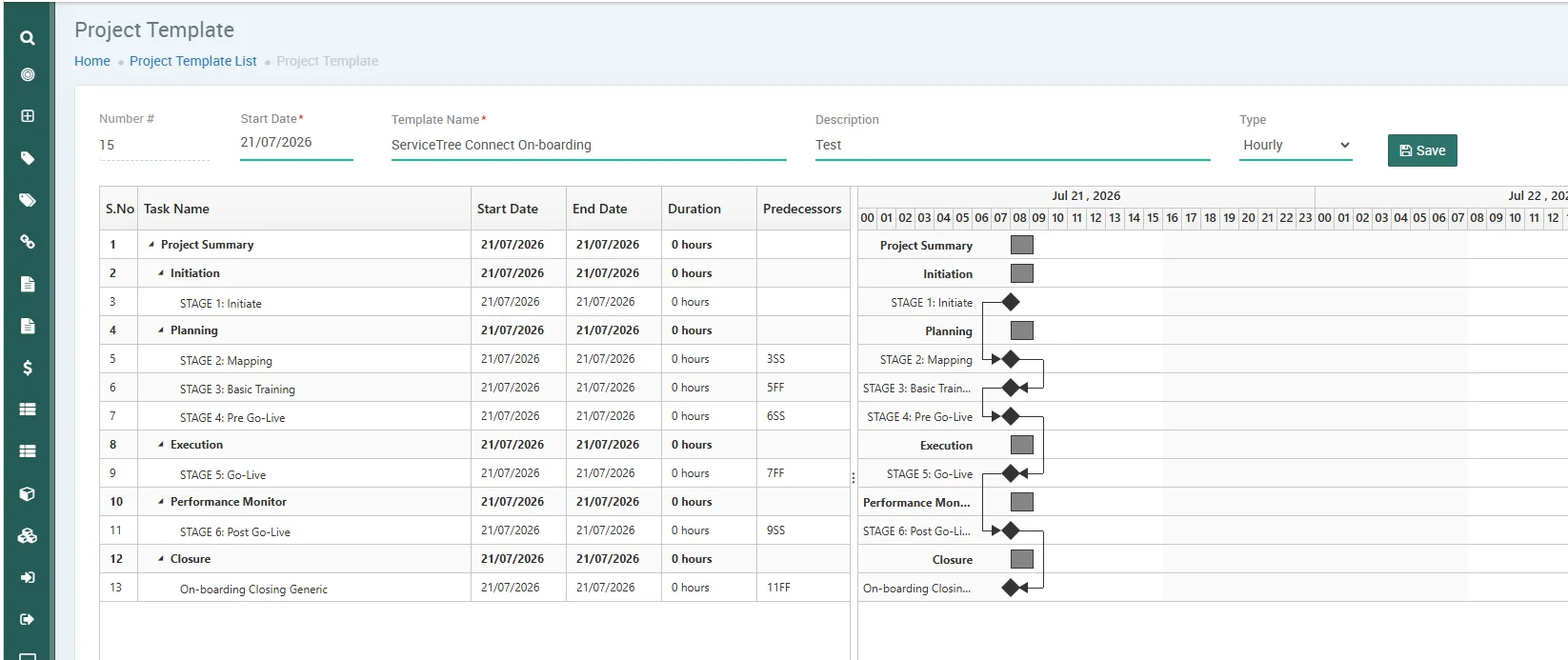Click the Description input field
The width and height of the screenshot is (1568, 660).
[1013, 145]
